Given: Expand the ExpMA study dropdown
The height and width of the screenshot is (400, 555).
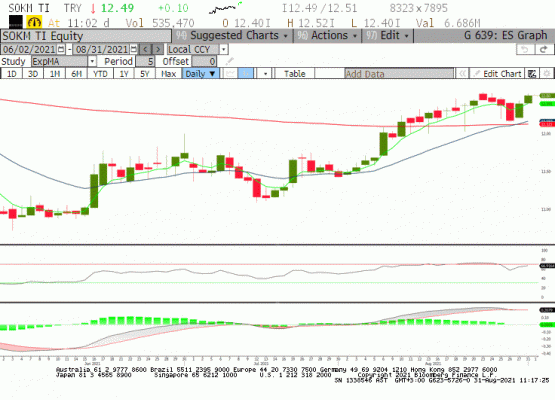Looking at the screenshot, I should (92, 61).
